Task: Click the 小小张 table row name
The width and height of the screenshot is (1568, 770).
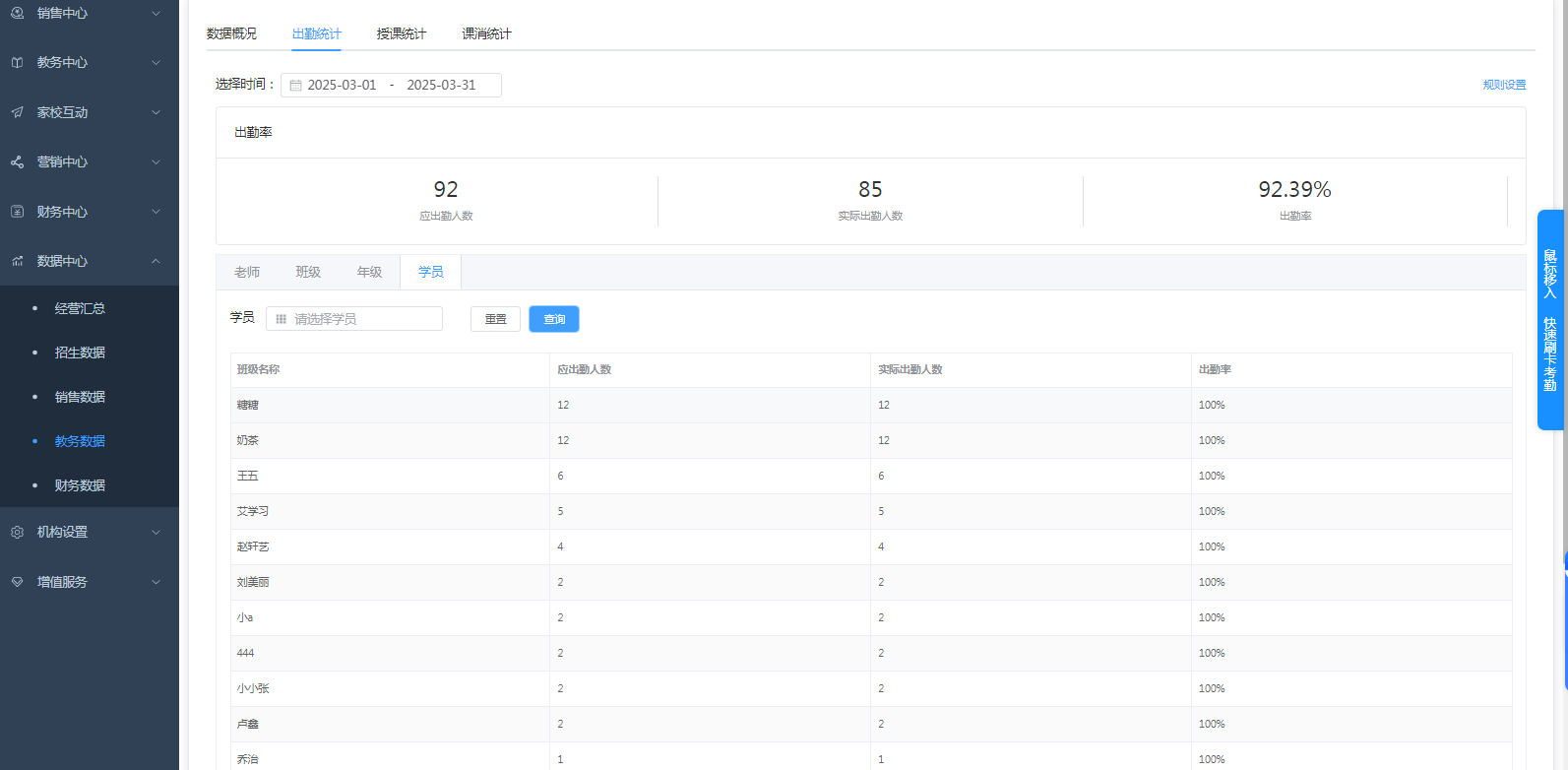Action: (253, 688)
